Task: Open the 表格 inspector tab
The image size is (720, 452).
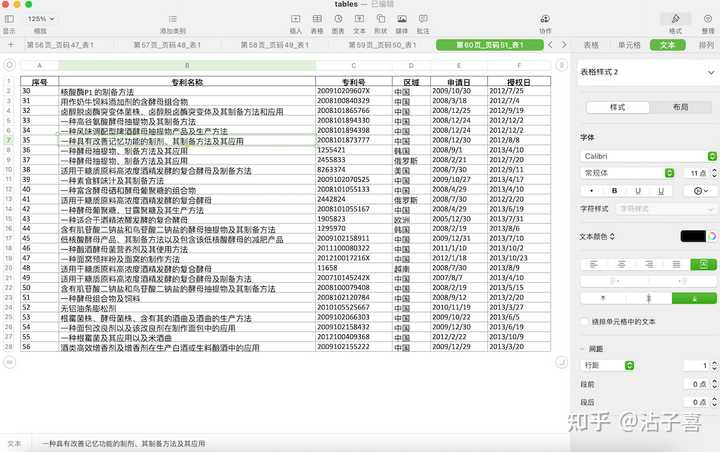Action: point(591,45)
